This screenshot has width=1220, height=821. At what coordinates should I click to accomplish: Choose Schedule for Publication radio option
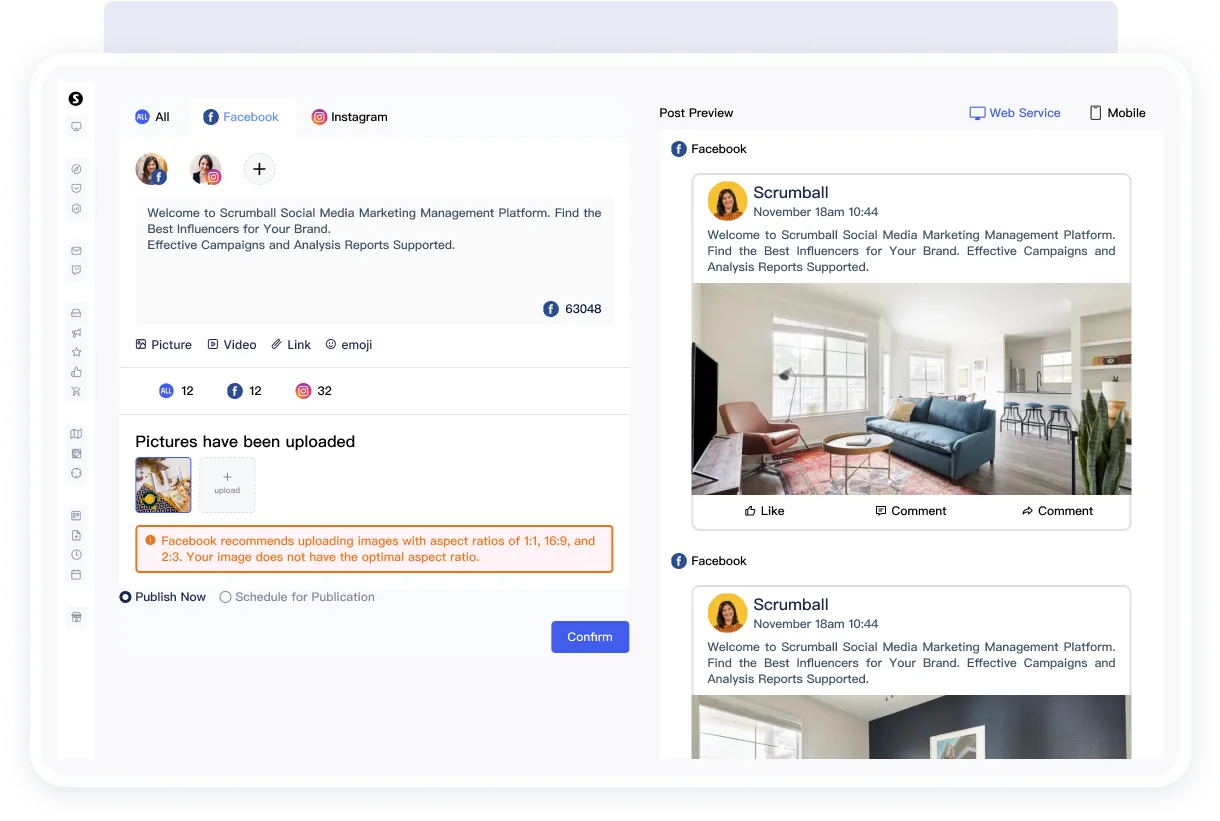pyautogui.click(x=226, y=597)
